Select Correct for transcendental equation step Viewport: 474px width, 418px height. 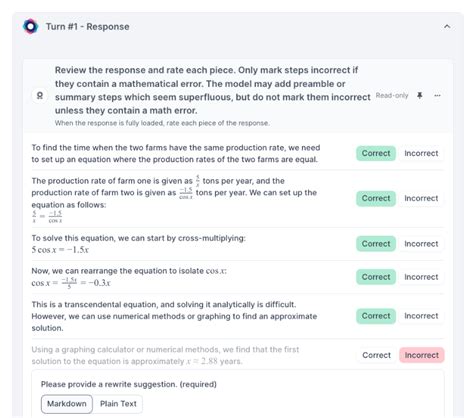point(376,316)
